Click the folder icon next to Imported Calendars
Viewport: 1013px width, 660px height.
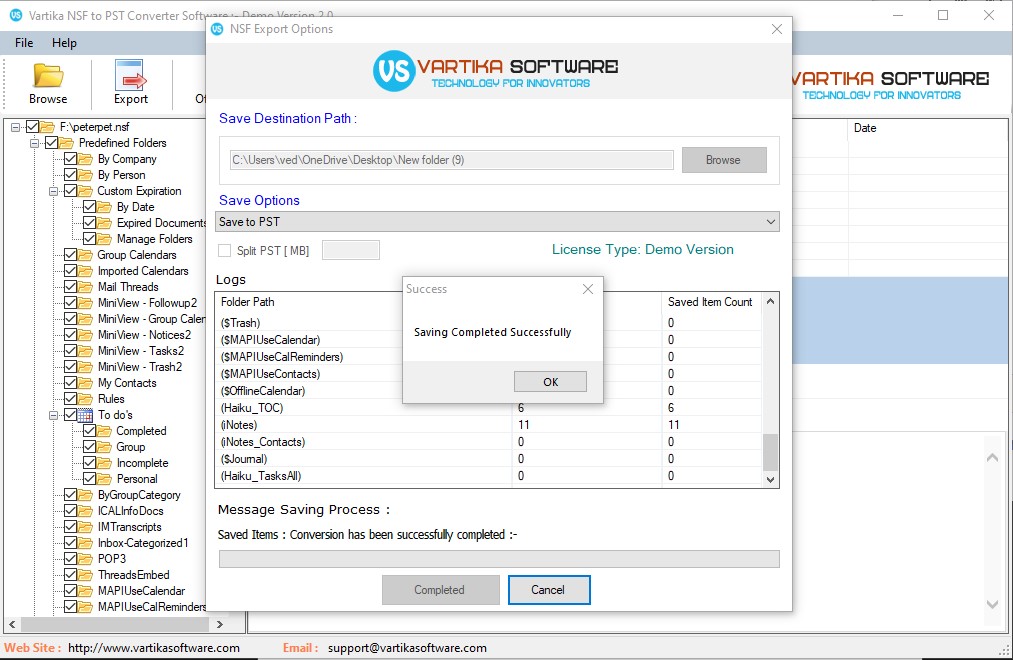tap(85, 271)
